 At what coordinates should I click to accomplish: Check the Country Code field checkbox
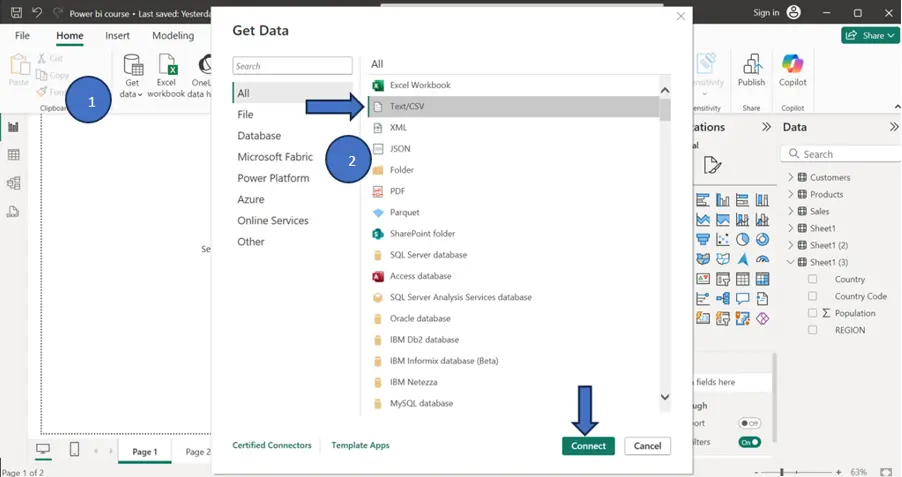tap(812, 296)
